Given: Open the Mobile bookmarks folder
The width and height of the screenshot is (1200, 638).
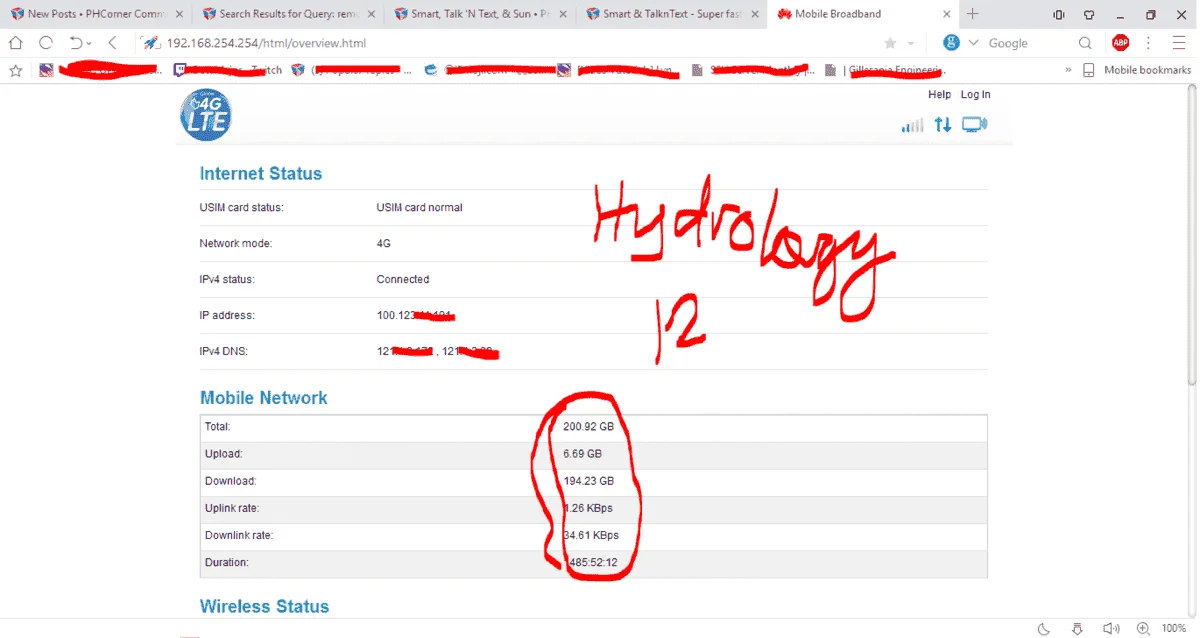Looking at the screenshot, I should click(x=1138, y=70).
